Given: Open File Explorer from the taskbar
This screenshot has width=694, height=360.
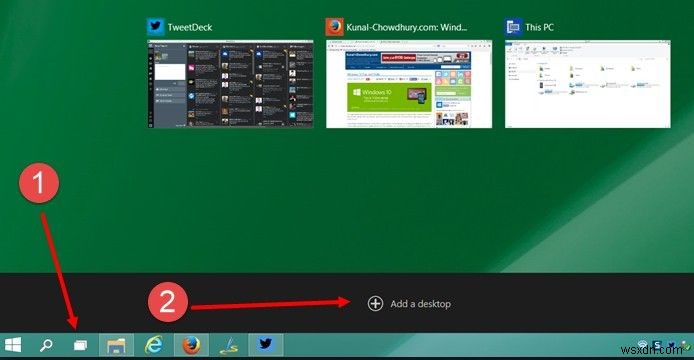Looking at the screenshot, I should tap(116, 345).
